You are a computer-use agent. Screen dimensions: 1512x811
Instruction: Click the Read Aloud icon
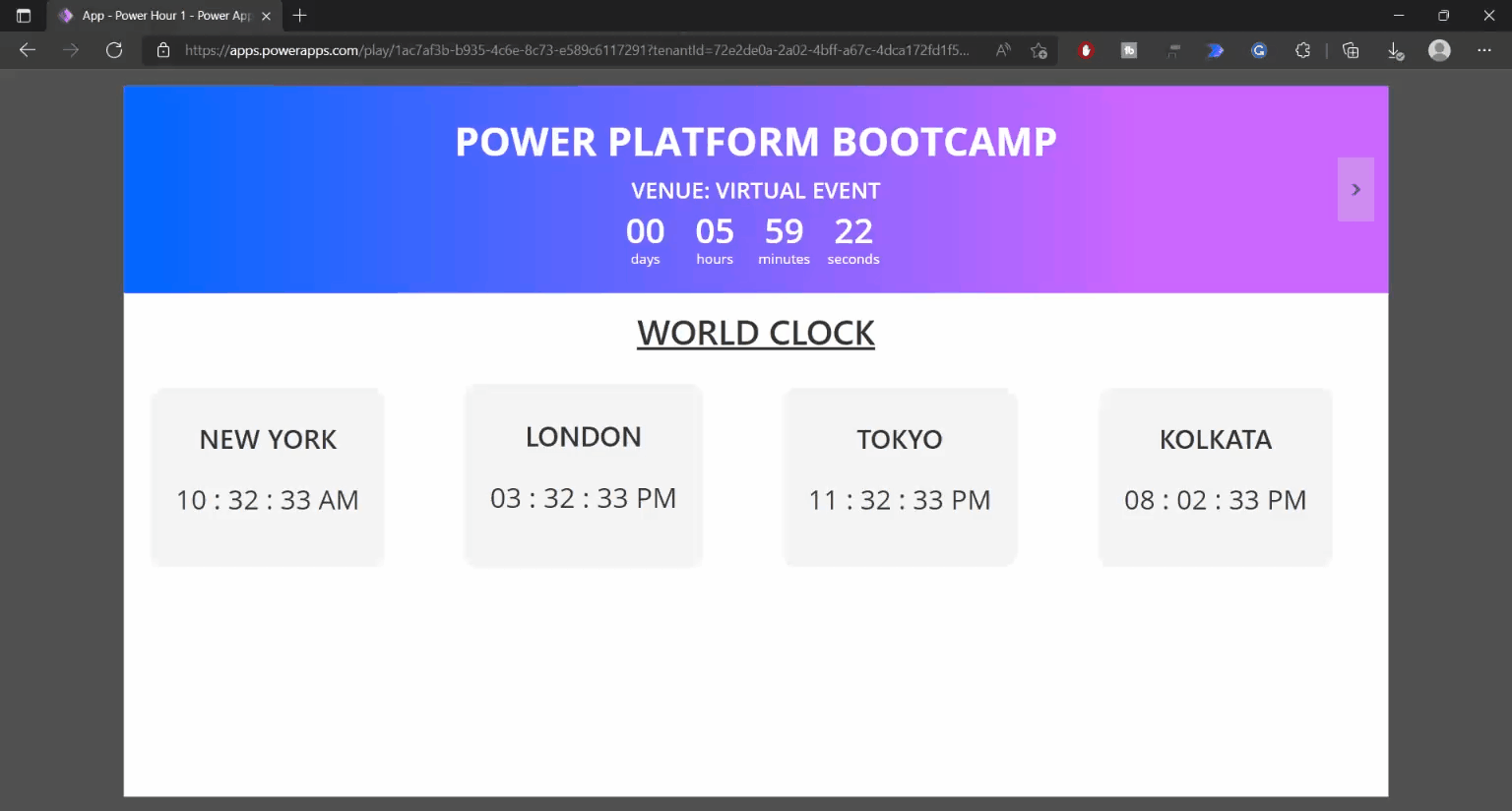point(1003,50)
